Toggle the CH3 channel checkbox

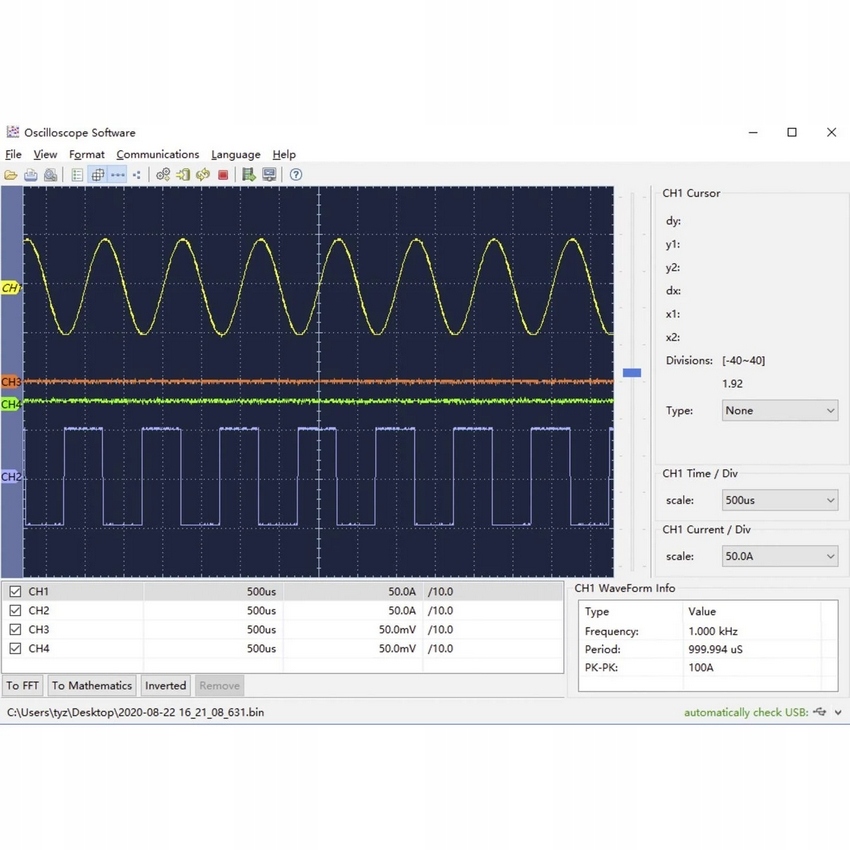[15, 630]
